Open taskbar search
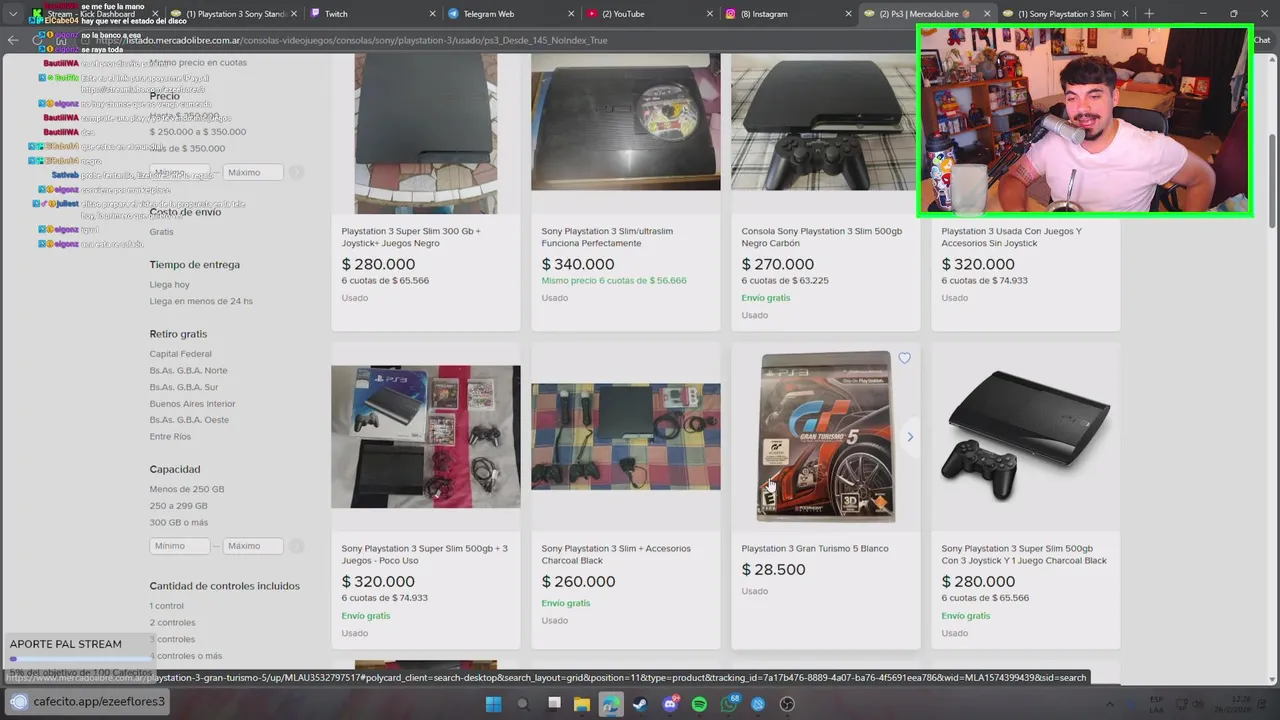 [522, 704]
